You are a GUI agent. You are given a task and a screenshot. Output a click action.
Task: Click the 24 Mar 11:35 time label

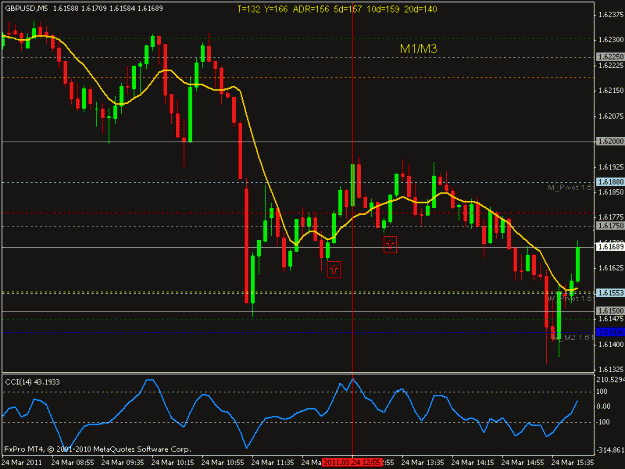pos(273,463)
